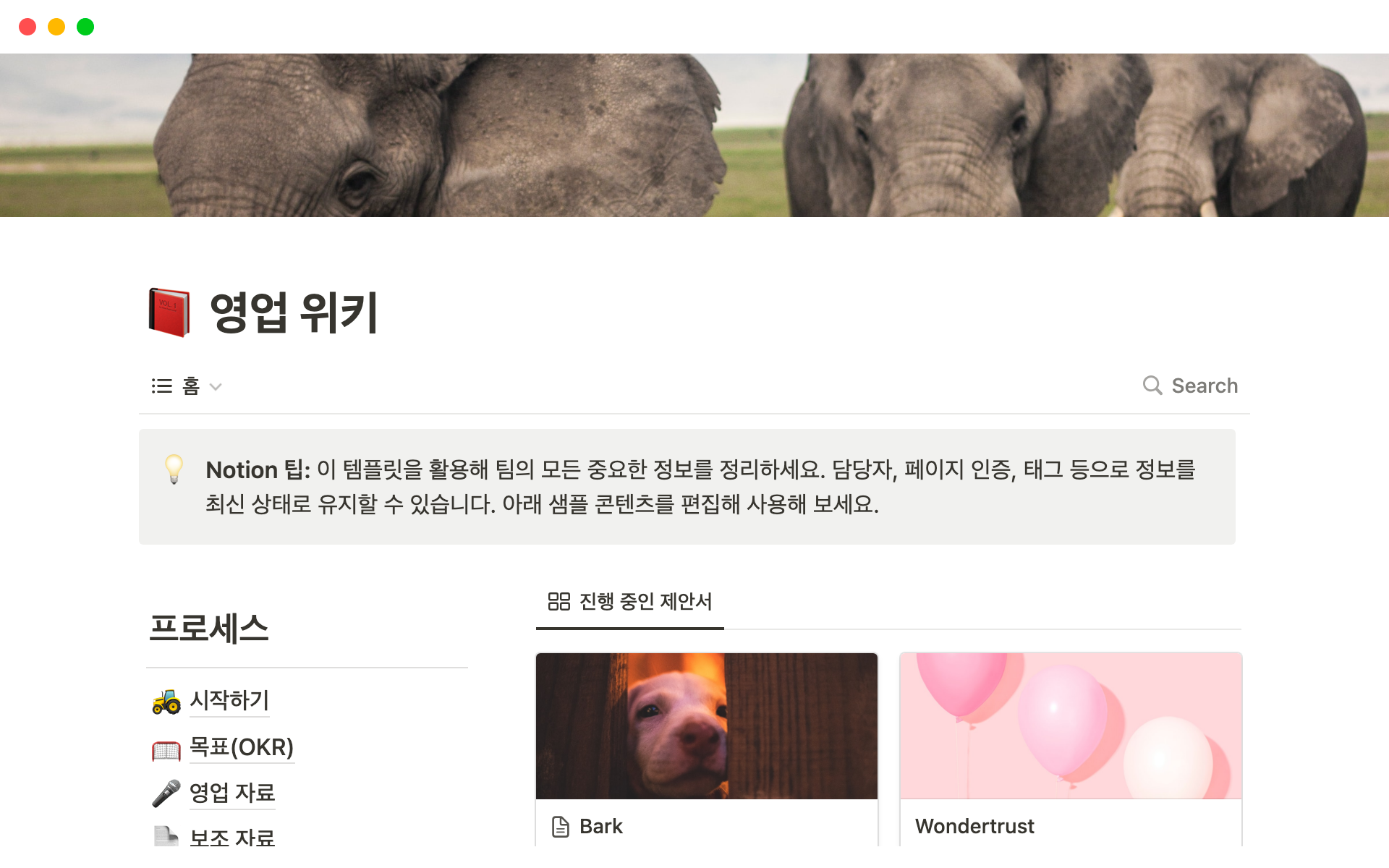1389x868 pixels.
Task: Click the document icon next to Bark
Action: 561,827
